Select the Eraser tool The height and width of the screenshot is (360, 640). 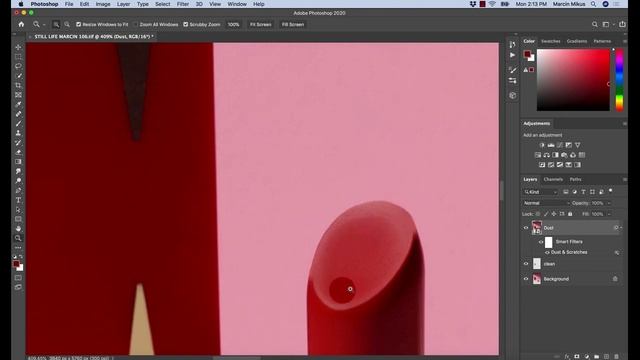click(18, 152)
